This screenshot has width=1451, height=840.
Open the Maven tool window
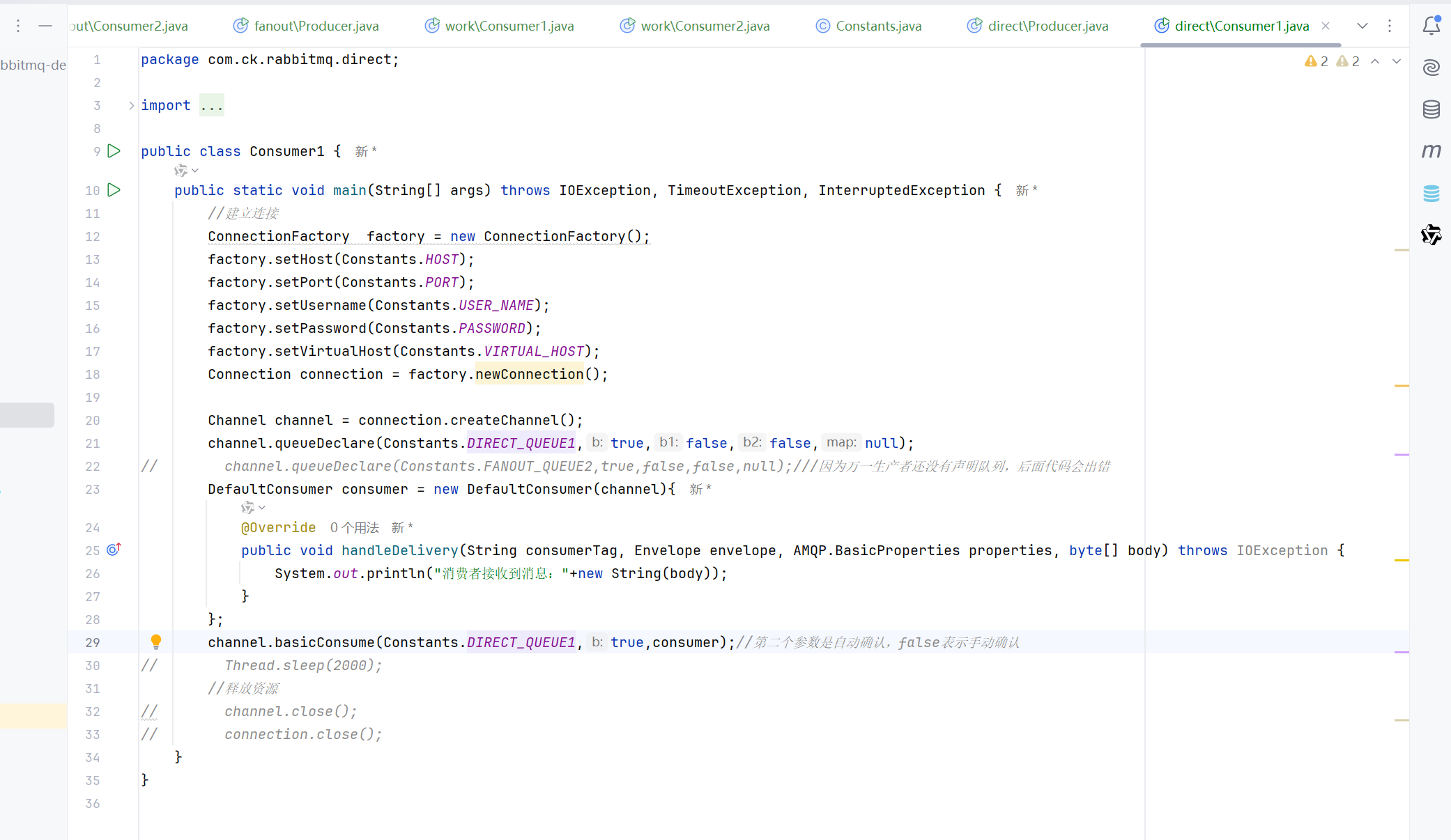coord(1431,151)
